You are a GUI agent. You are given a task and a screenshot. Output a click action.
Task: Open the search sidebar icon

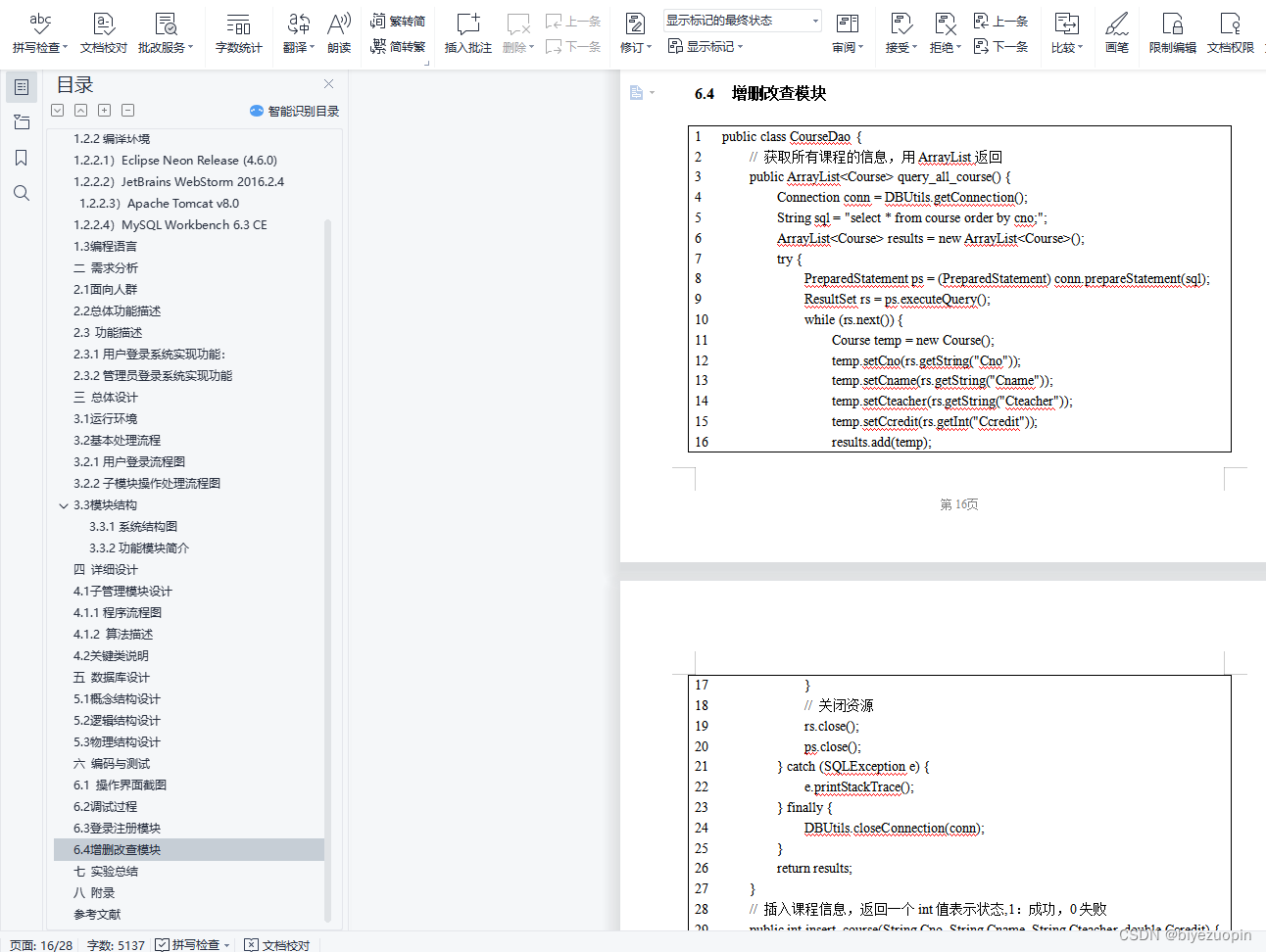click(x=22, y=193)
